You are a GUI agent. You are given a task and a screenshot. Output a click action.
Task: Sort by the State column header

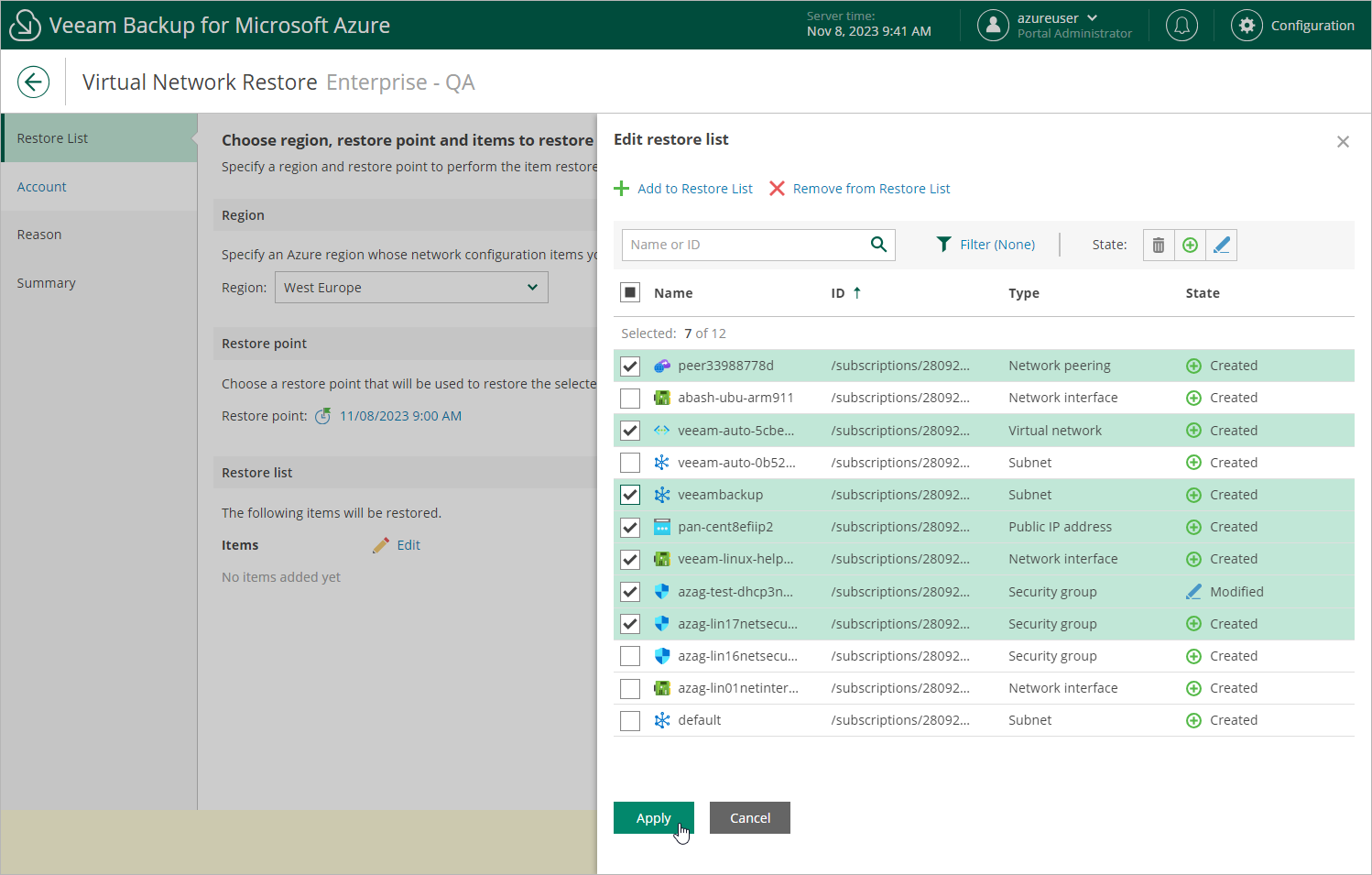(1203, 293)
